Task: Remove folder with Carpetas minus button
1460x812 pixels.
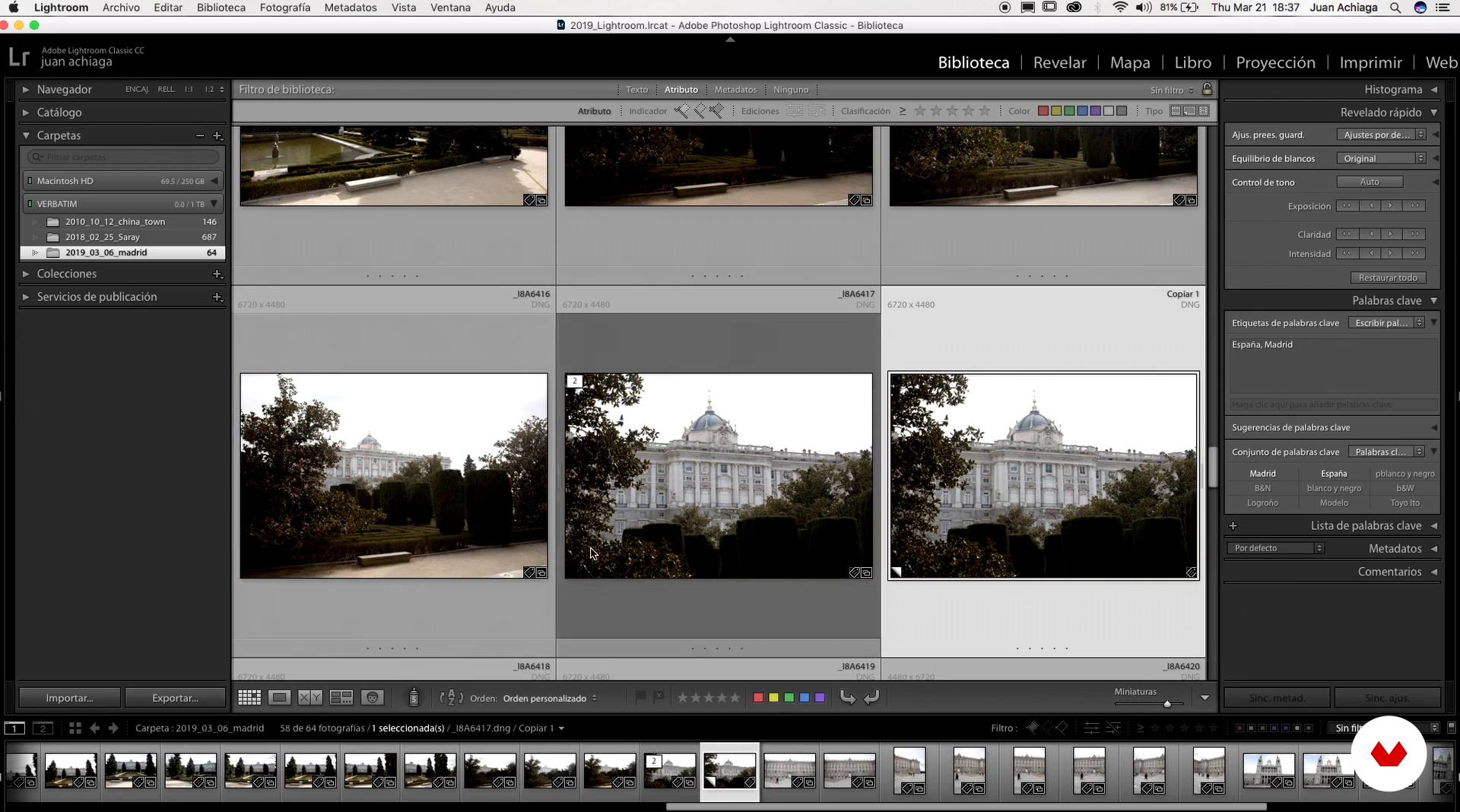Action: point(199,135)
